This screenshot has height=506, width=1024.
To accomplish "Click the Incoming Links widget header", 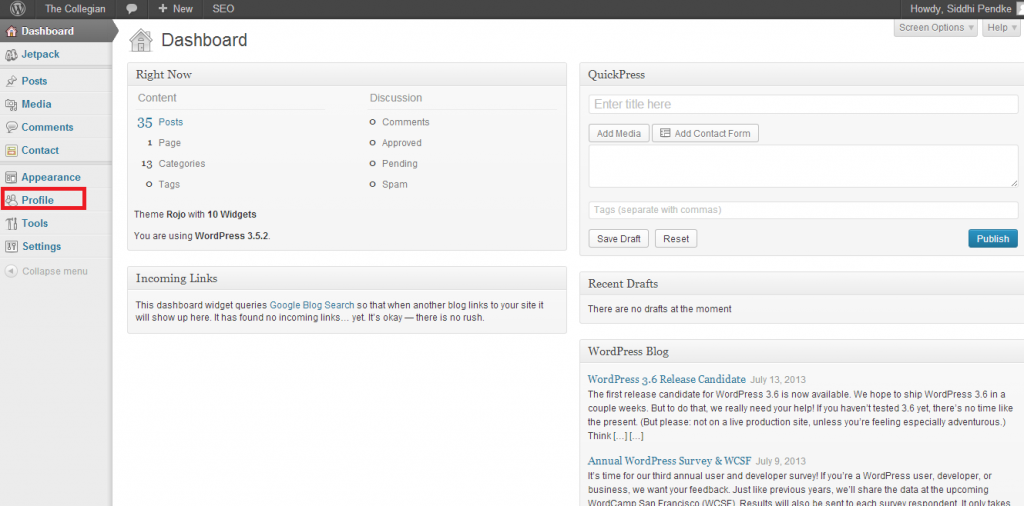I will tap(347, 278).
